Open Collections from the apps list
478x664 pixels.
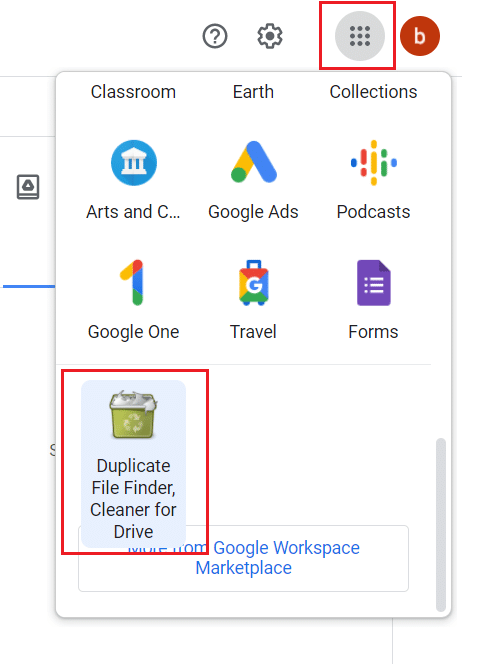pyautogui.click(x=373, y=92)
